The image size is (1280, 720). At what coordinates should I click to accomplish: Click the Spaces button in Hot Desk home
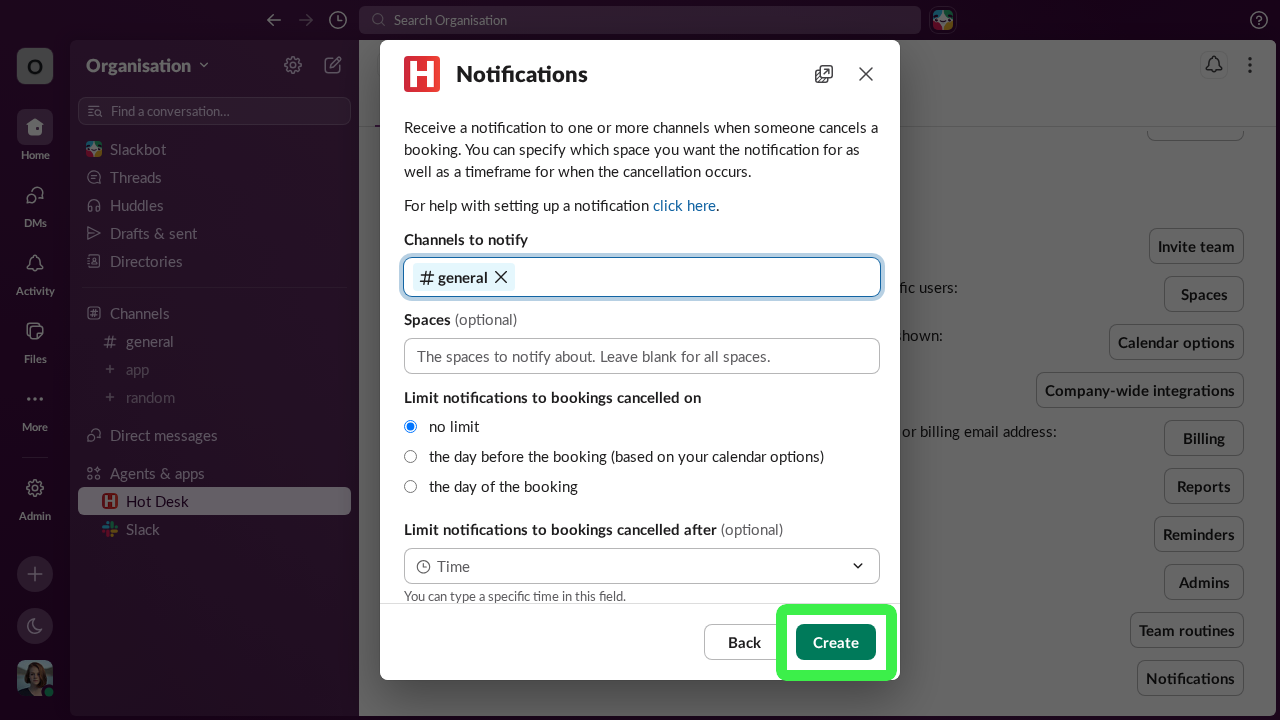point(1204,294)
